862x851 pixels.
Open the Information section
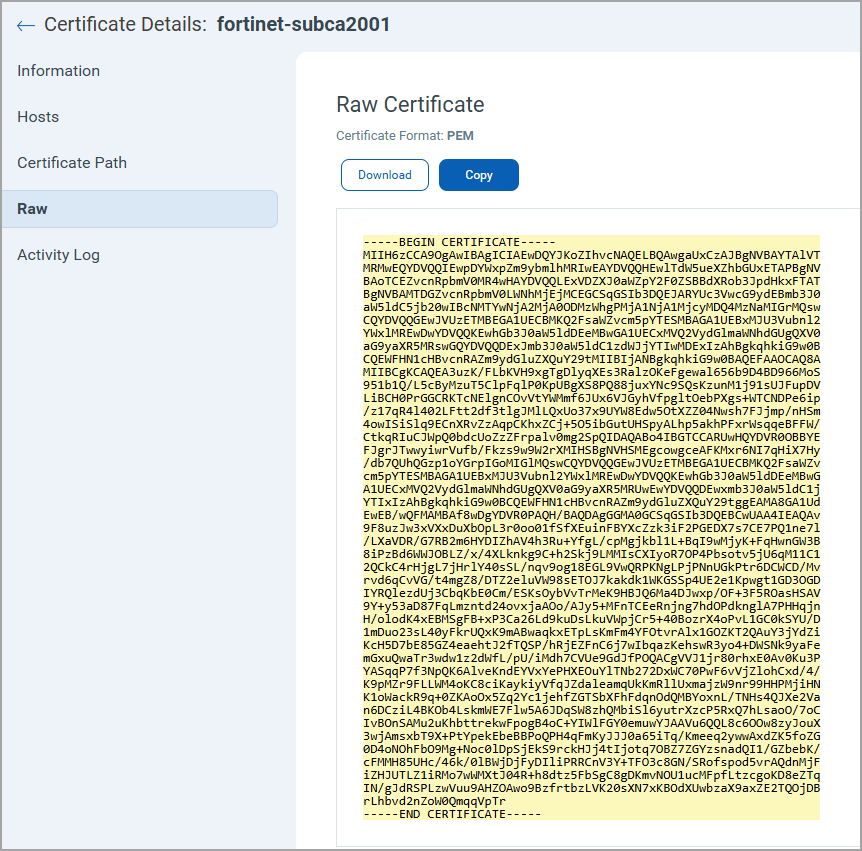(x=59, y=71)
